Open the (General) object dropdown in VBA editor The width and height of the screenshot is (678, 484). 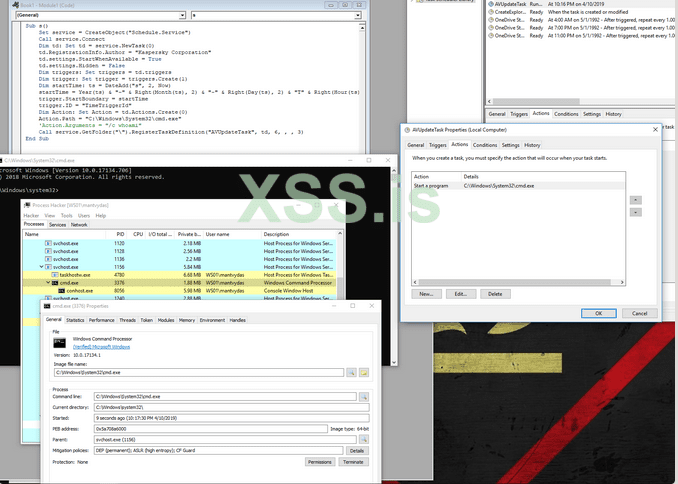[182, 15]
